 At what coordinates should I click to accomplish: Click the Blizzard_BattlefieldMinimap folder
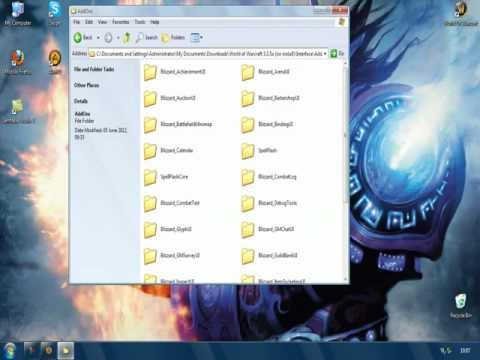[x=178, y=124]
